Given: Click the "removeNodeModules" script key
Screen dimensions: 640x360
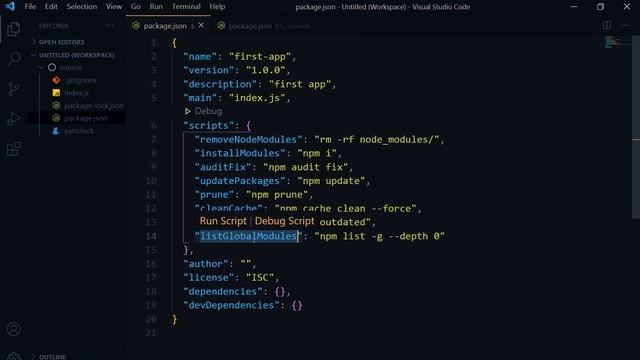Looking at the screenshot, I should click(x=248, y=139).
